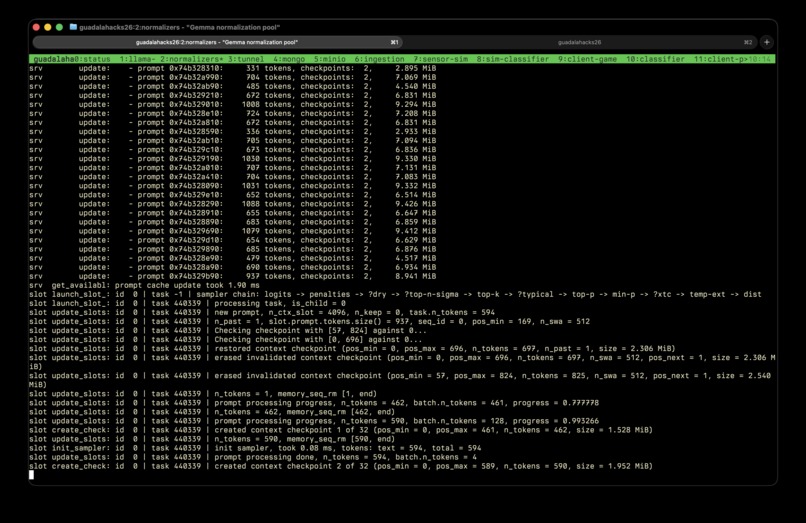Click "processing task, is_child = 0" line
This screenshot has width=806, height=523.
[x=188, y=303]
